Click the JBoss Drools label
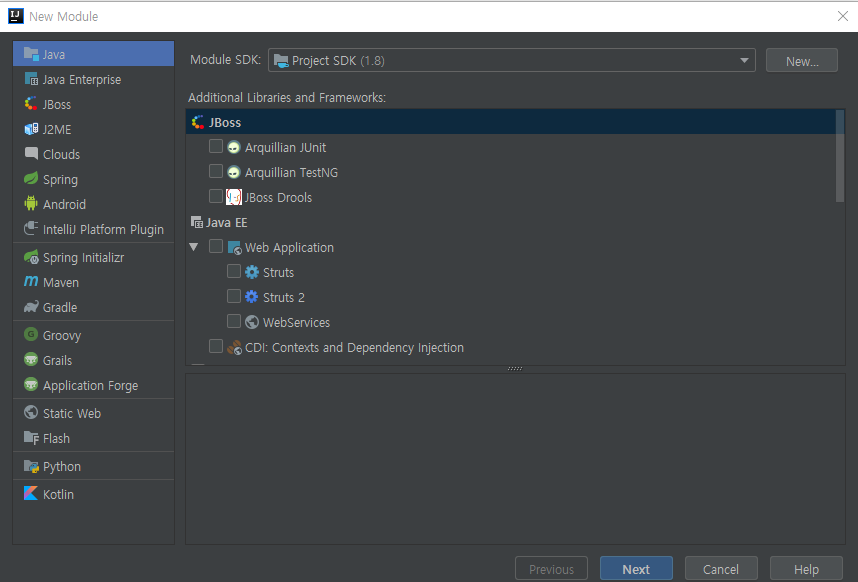Viewport: 858px width, 582px height. point(278,197)
